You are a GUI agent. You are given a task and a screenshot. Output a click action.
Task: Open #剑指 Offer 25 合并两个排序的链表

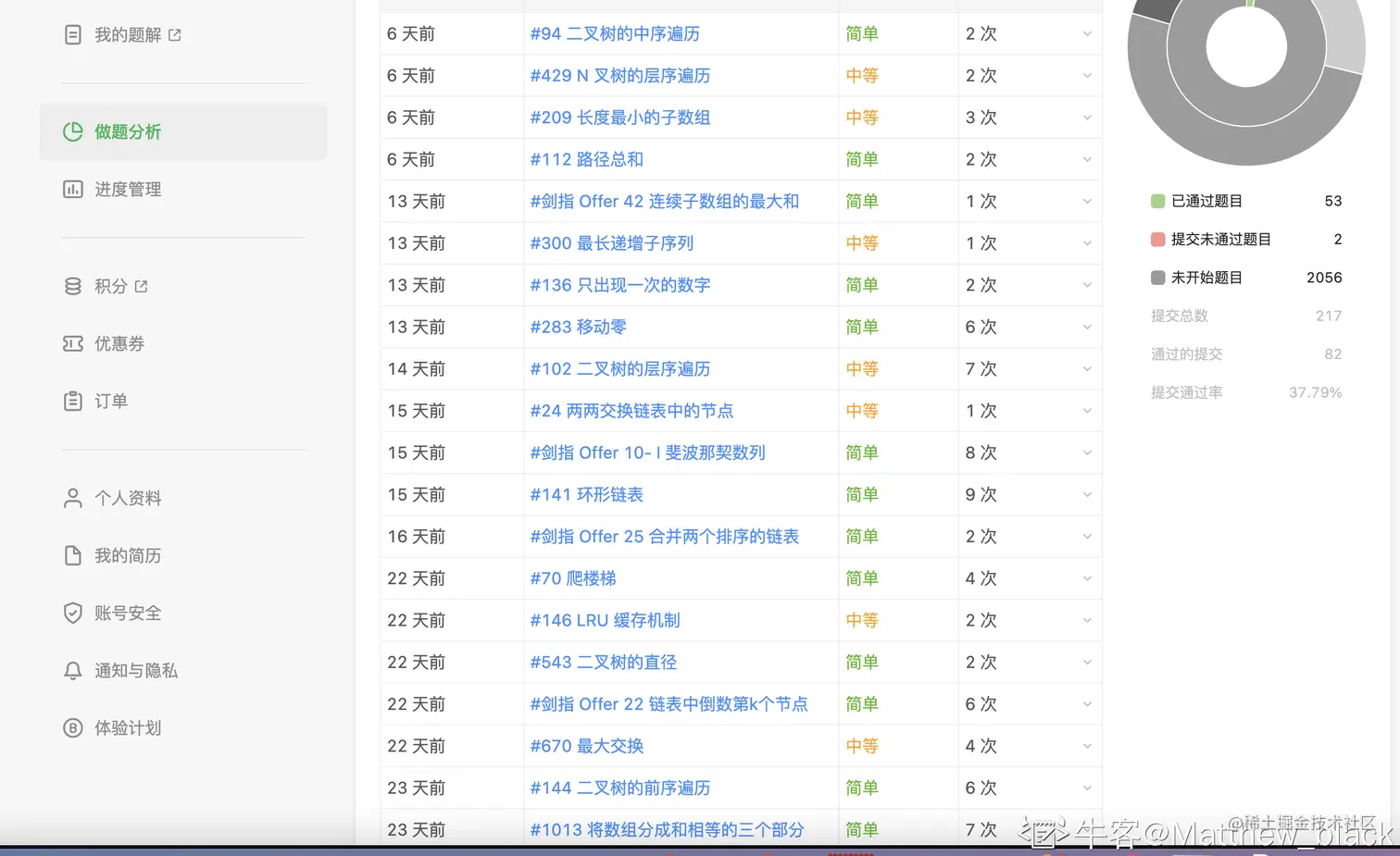pyautogui.click(x=663, y=536)
